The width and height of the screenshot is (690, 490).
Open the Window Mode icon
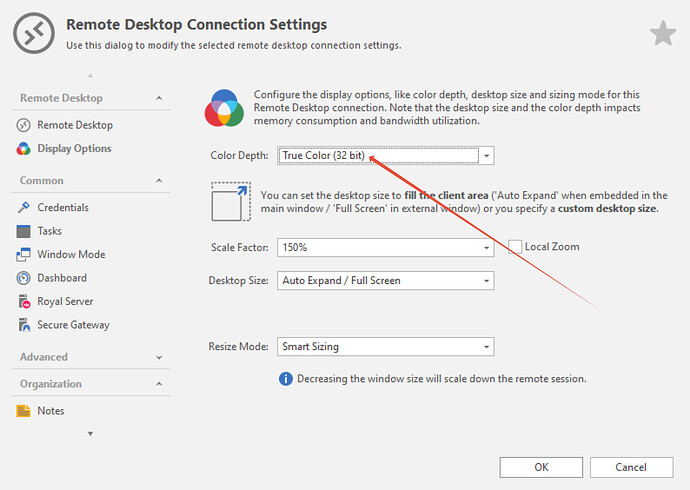click(x=24, y=254)
